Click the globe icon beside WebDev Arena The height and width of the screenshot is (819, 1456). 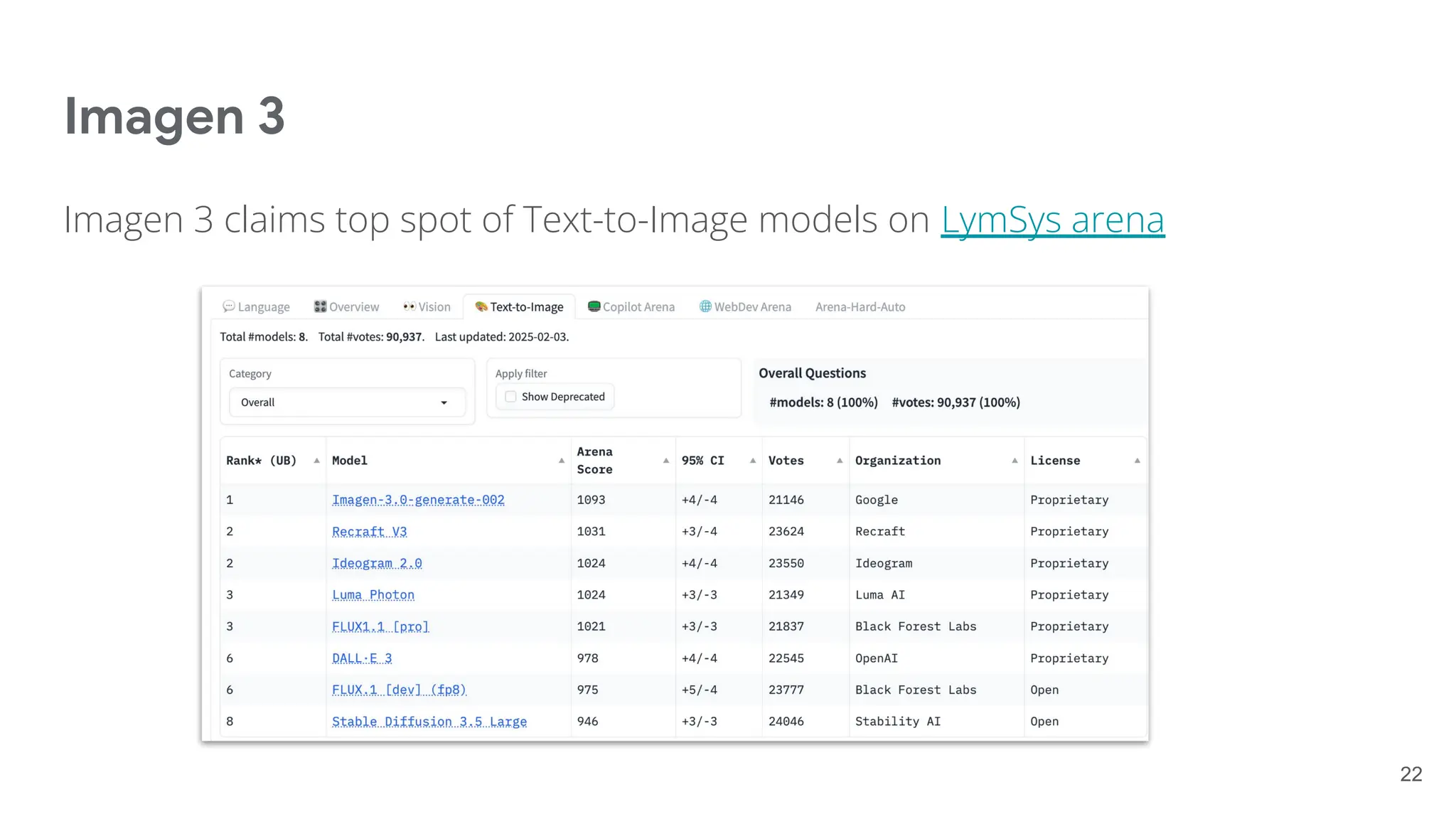(x=705, y=306)
